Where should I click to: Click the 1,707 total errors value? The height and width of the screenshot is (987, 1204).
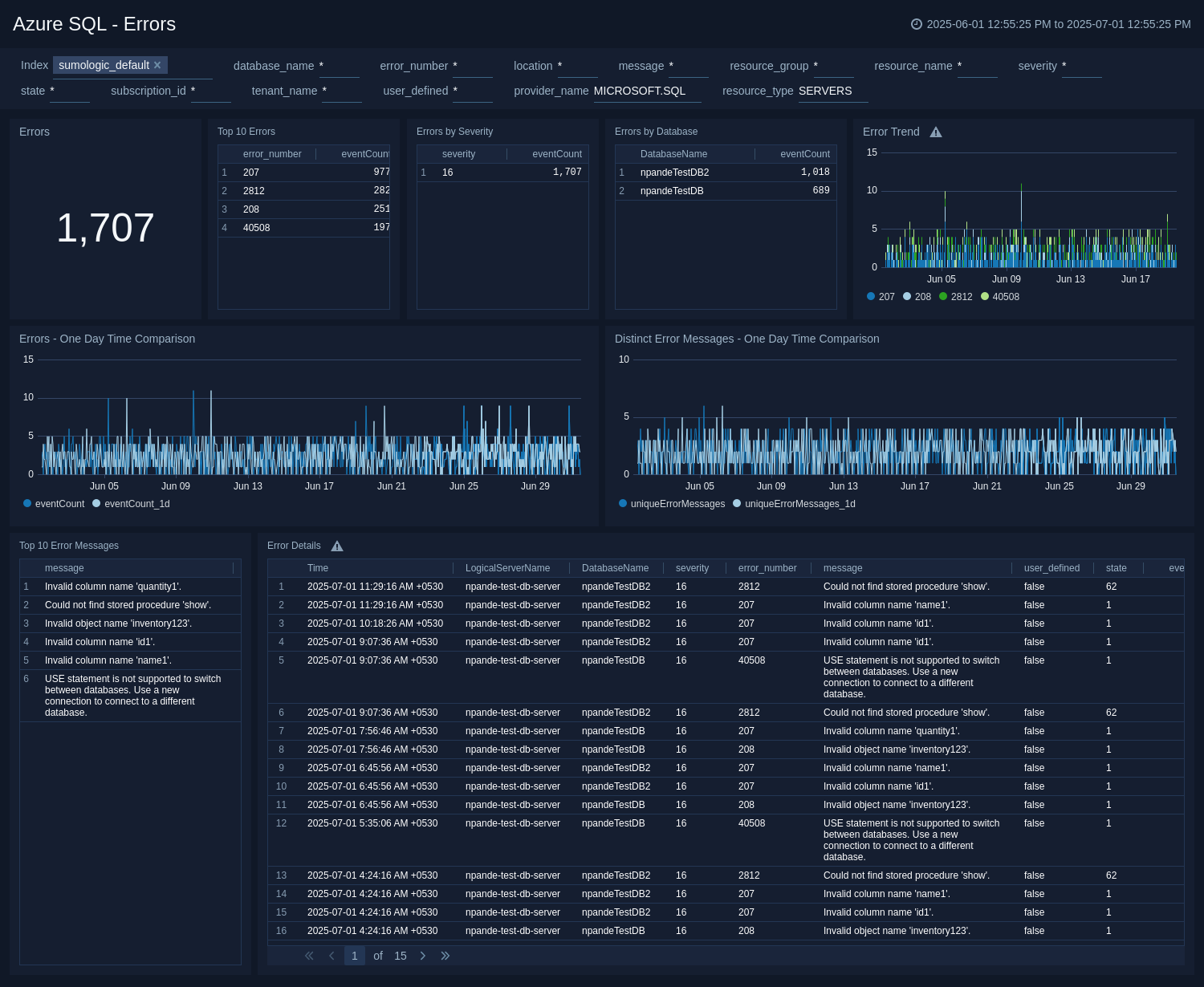(105, 229)
